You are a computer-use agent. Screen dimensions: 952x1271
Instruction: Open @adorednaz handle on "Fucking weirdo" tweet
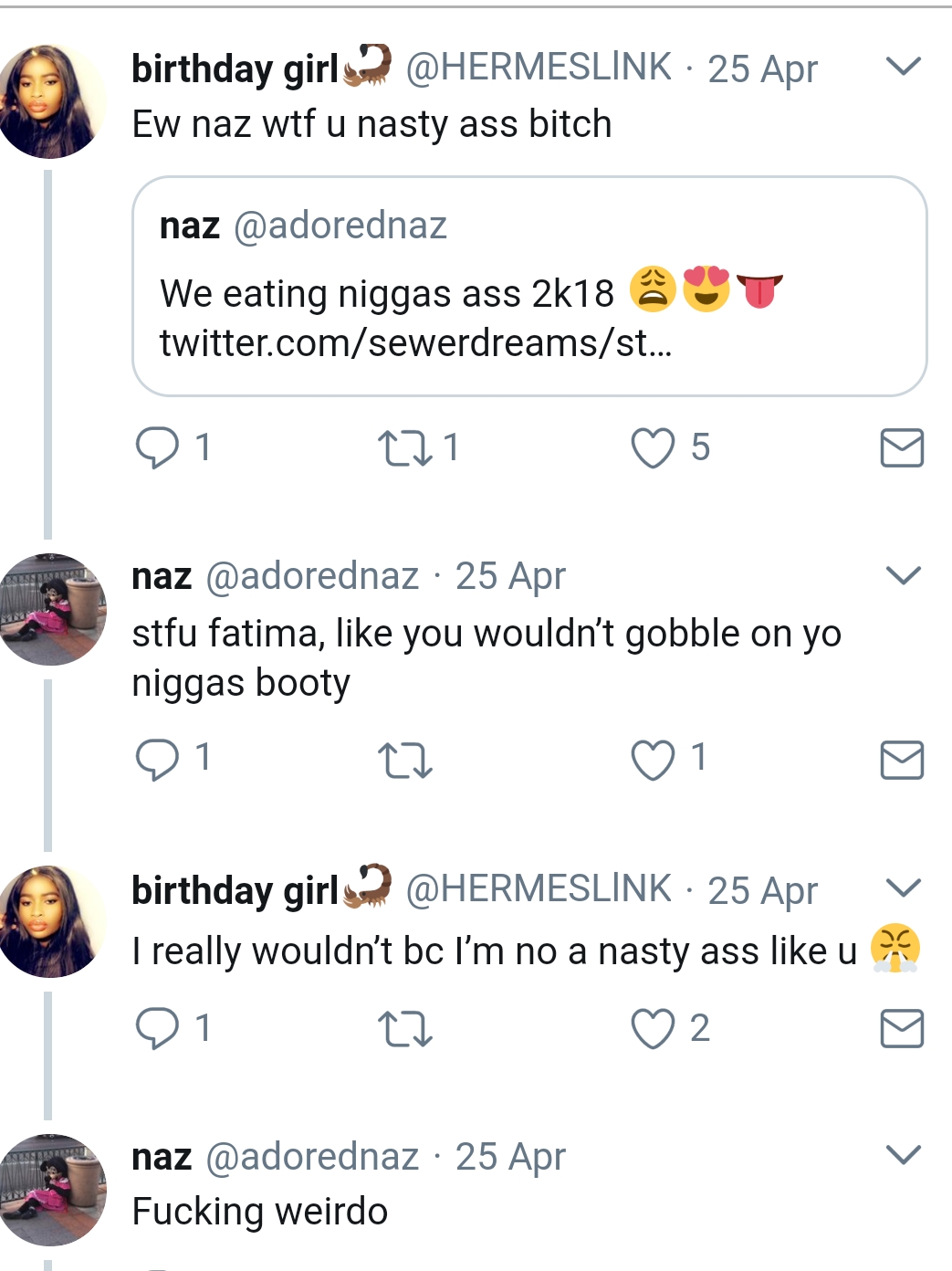click(312, 1157)
